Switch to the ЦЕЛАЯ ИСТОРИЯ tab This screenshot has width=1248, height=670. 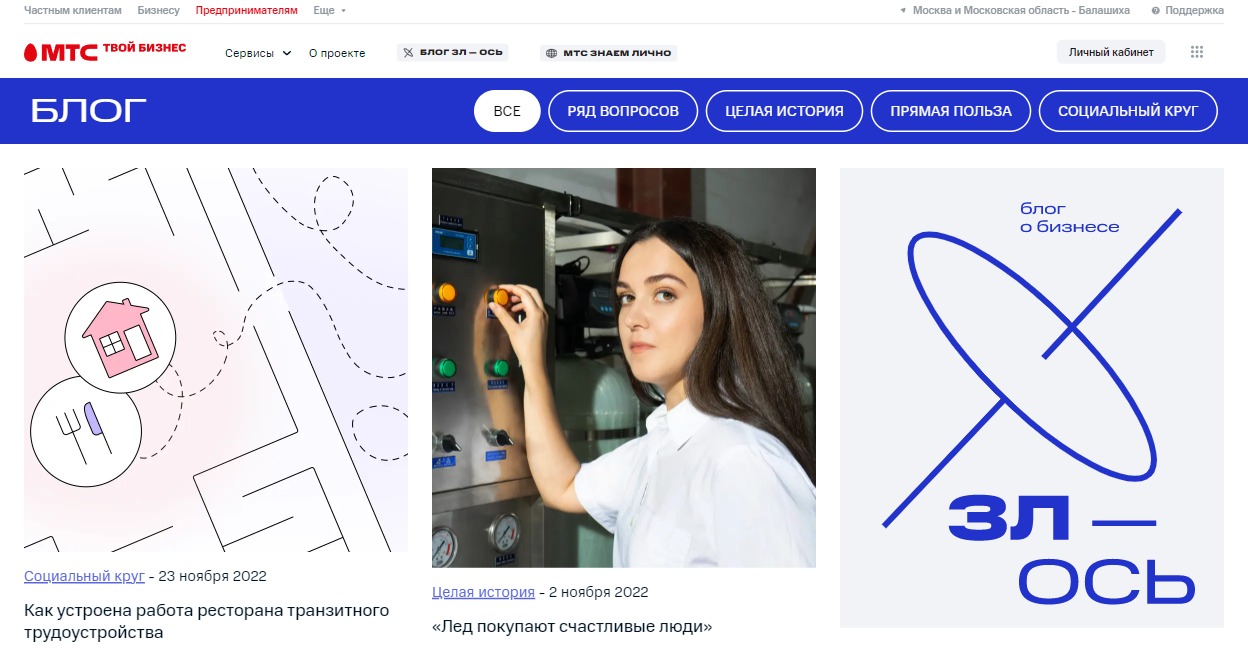[x=784, y=111]
